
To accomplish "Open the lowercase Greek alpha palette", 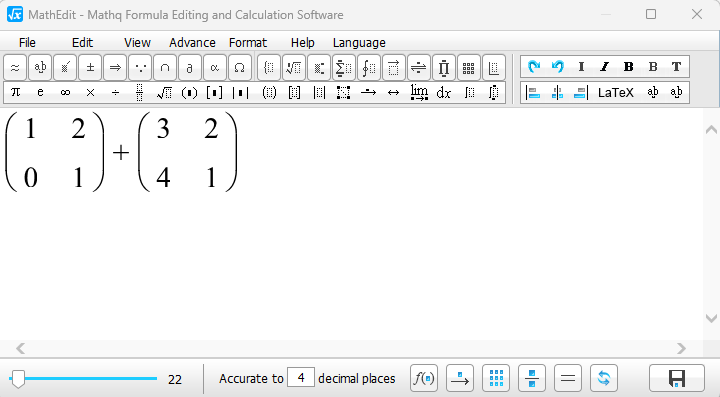I will tap(214, 68).
